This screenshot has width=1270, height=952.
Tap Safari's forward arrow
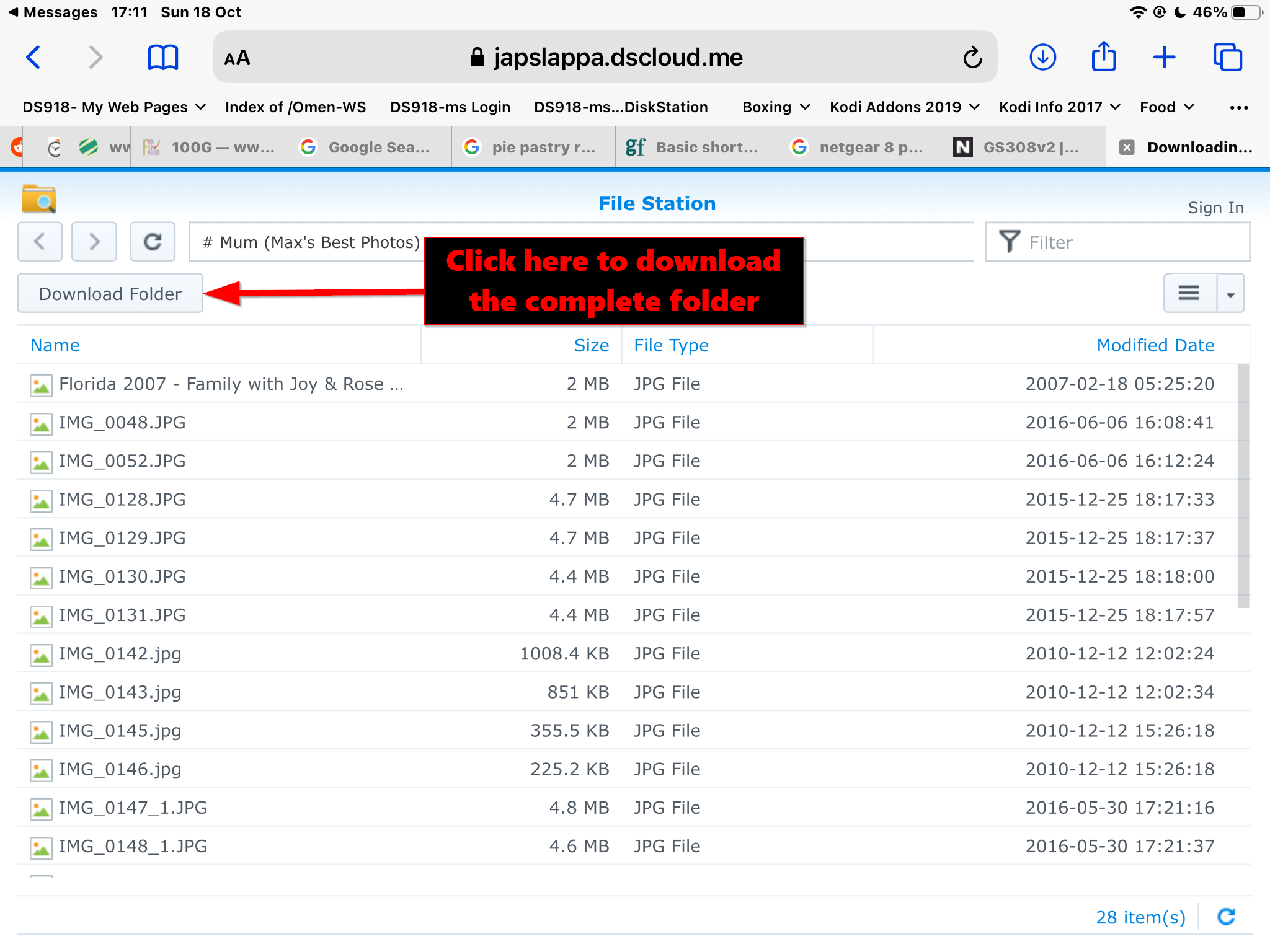coord(94,58)
